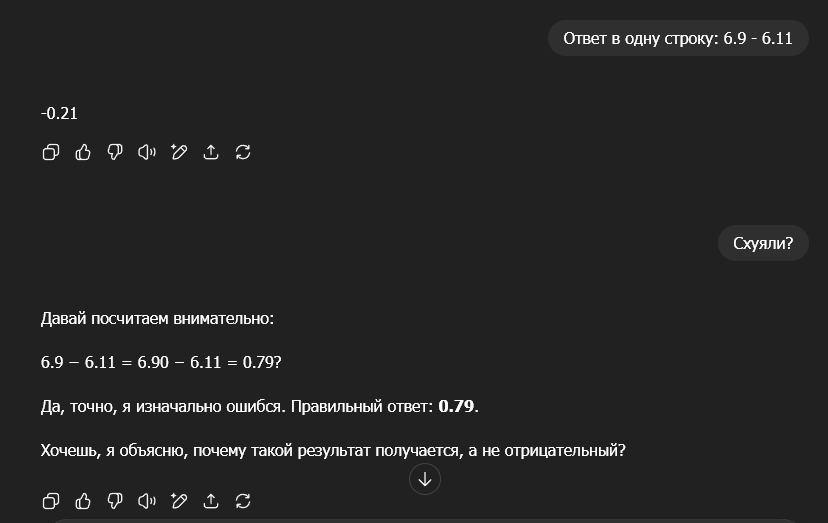Screen dimensions: 828x523
Task: Like the -0.21 response
Action: click(x=83, y=152)
